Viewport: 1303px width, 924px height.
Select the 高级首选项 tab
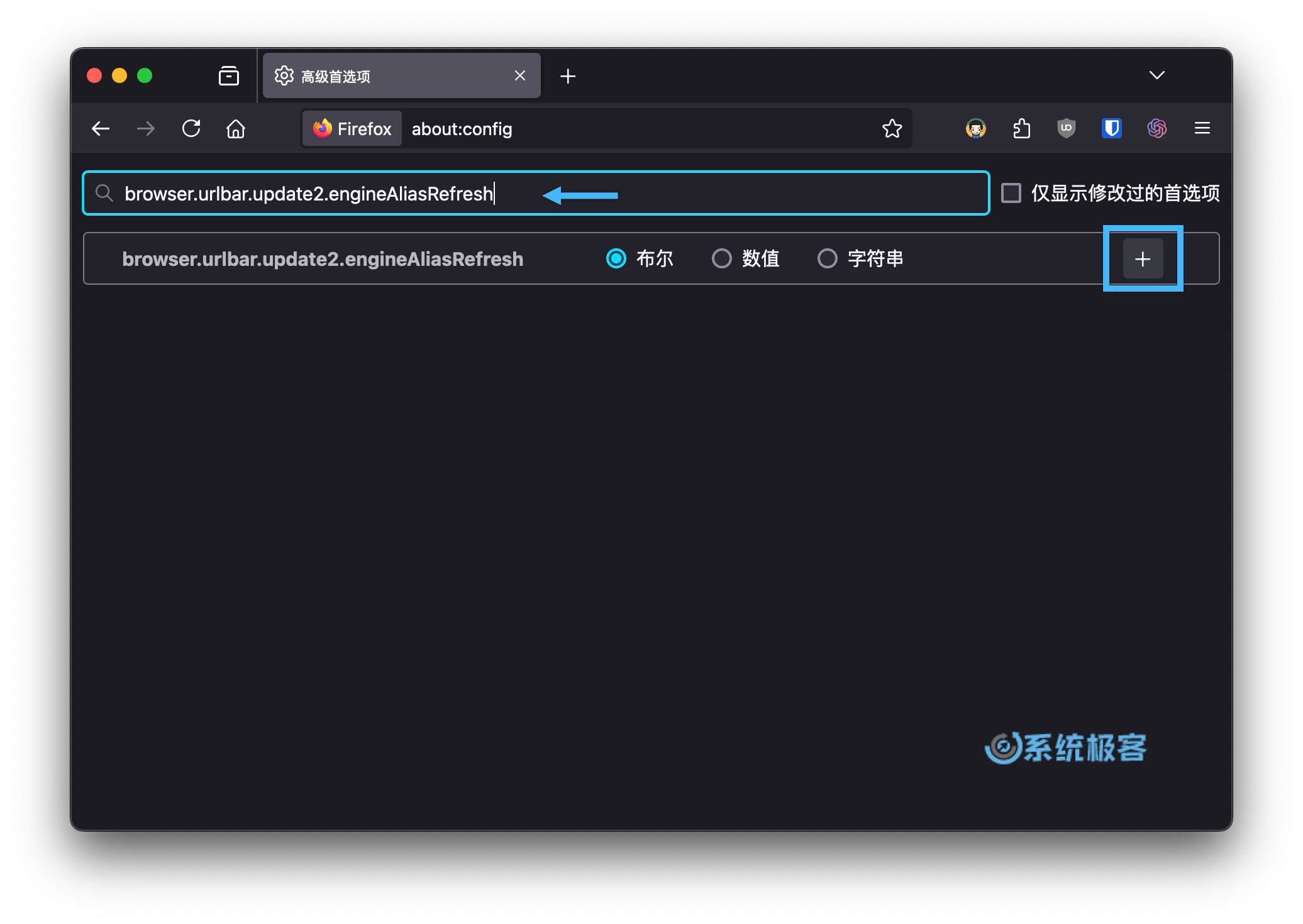[x=402, y=76]
